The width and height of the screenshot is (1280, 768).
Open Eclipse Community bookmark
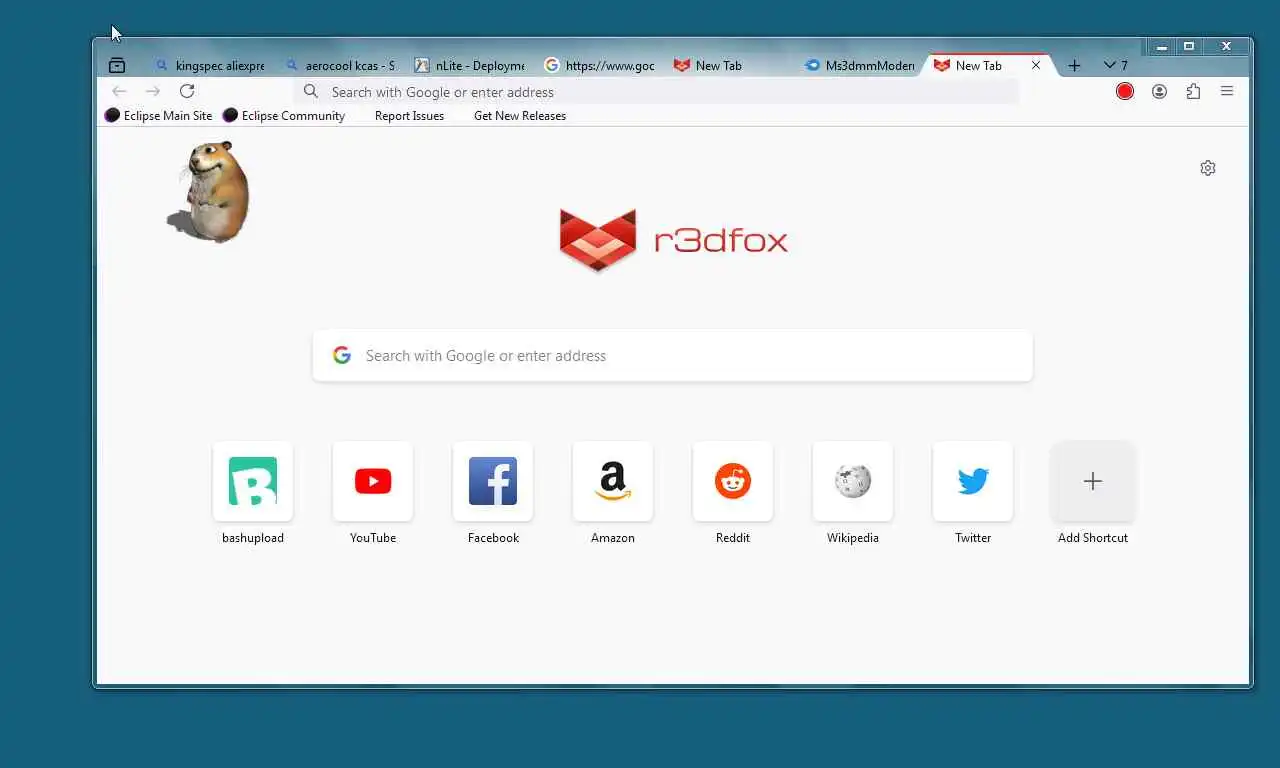pyautogui.click(x=284, y=116)
